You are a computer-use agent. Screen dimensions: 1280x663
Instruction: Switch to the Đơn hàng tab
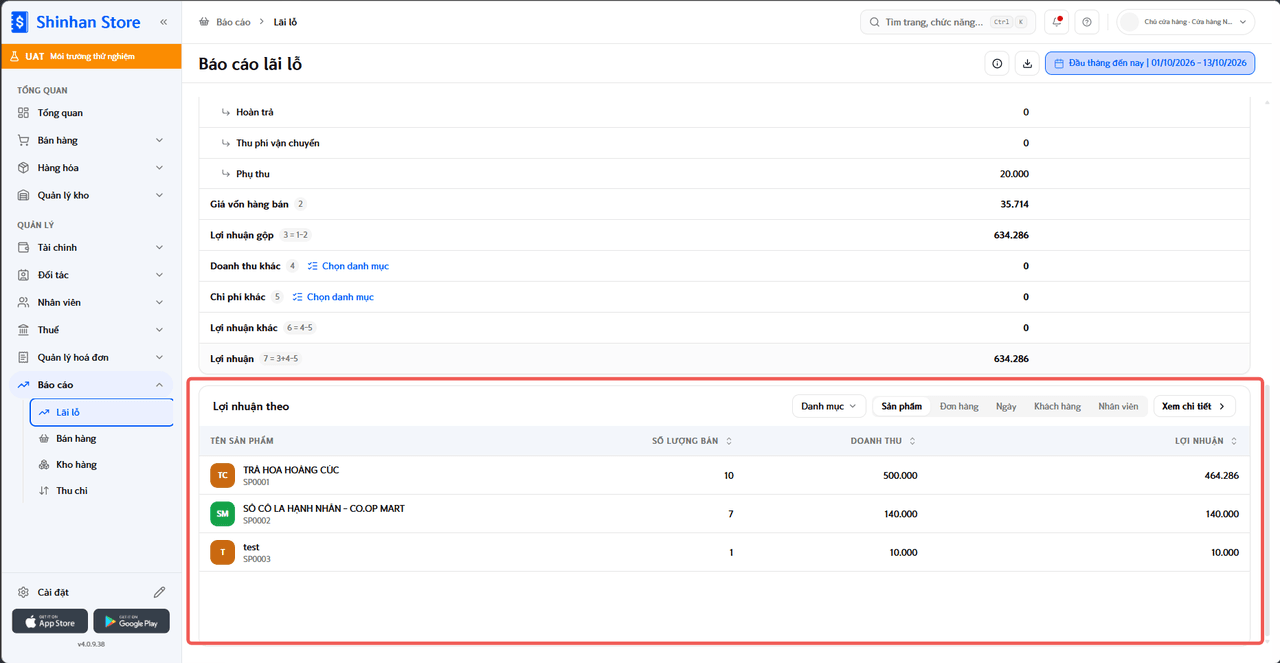tap(960, 407)
